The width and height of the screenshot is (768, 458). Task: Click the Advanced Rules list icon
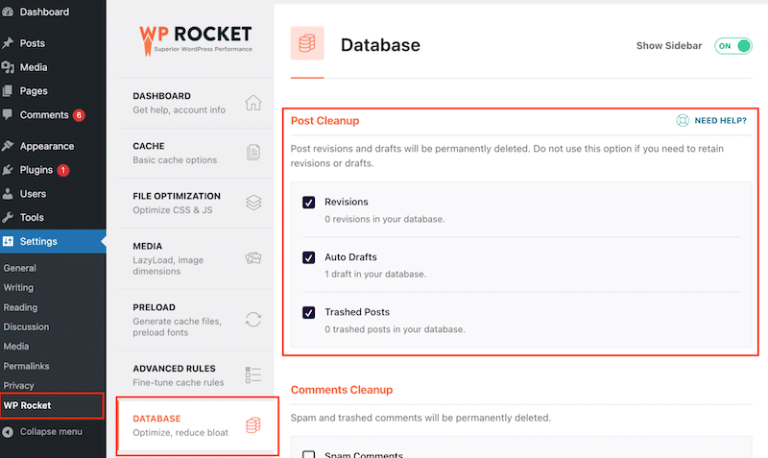[x=253, y=375]
